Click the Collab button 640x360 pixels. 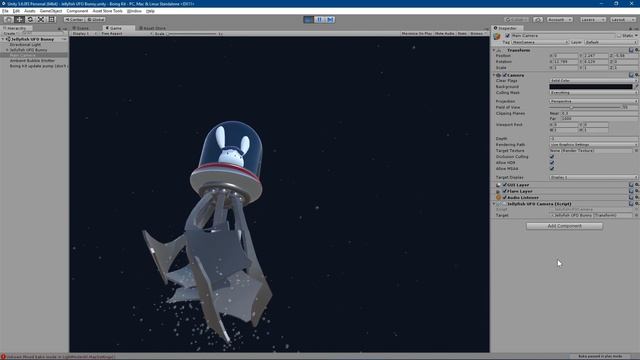click(x=517, y=19)
